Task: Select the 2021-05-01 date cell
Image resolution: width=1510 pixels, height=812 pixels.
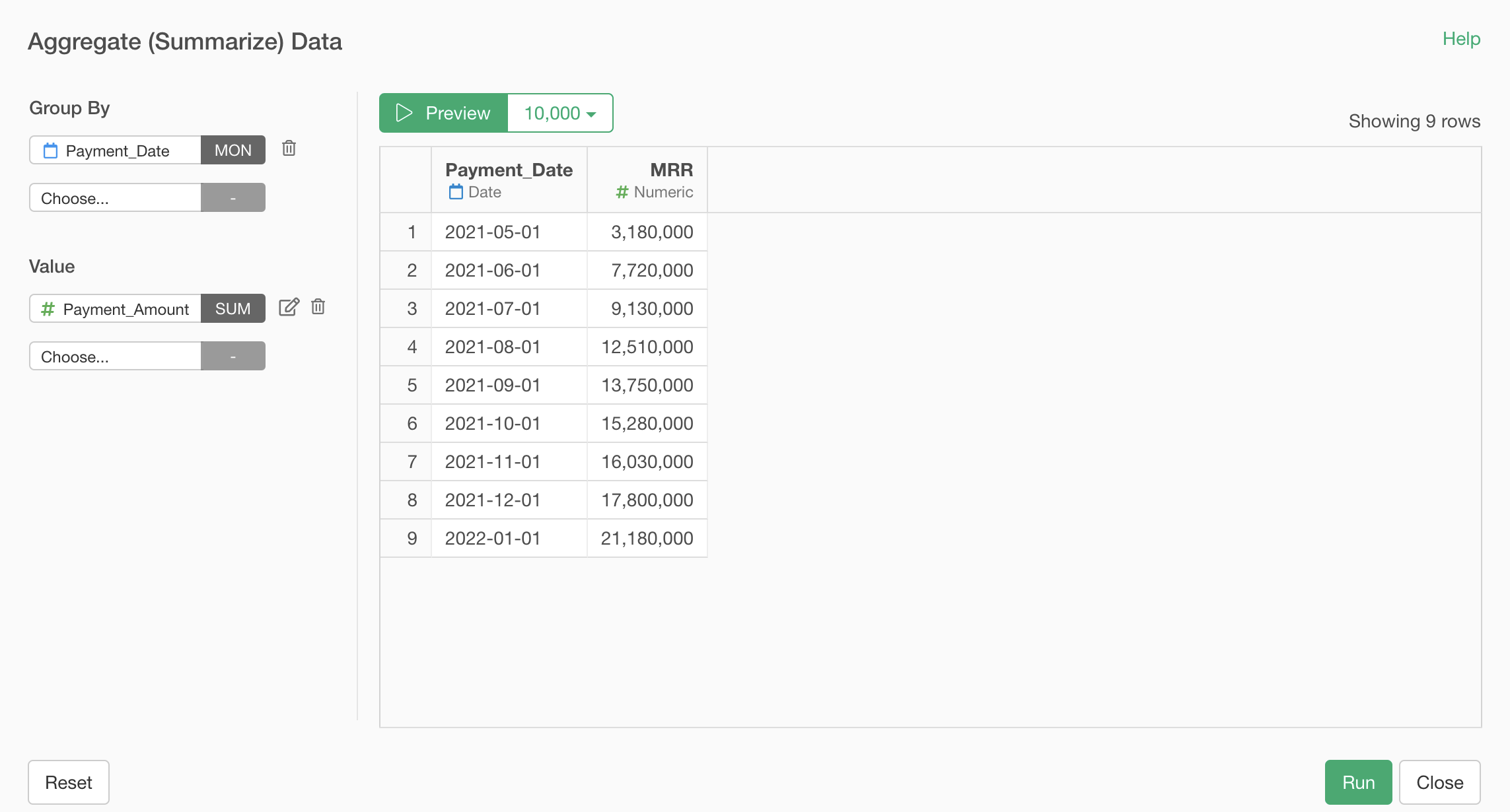Action: coord(493,232)
